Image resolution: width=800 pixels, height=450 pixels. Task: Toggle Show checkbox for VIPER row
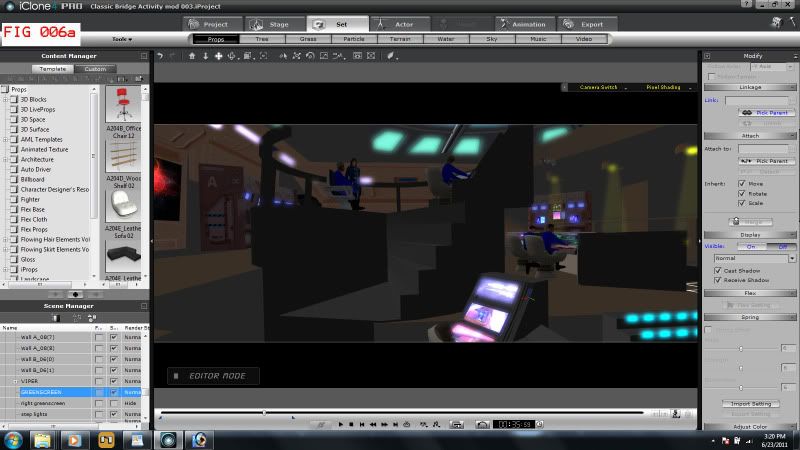coord(114,381)
